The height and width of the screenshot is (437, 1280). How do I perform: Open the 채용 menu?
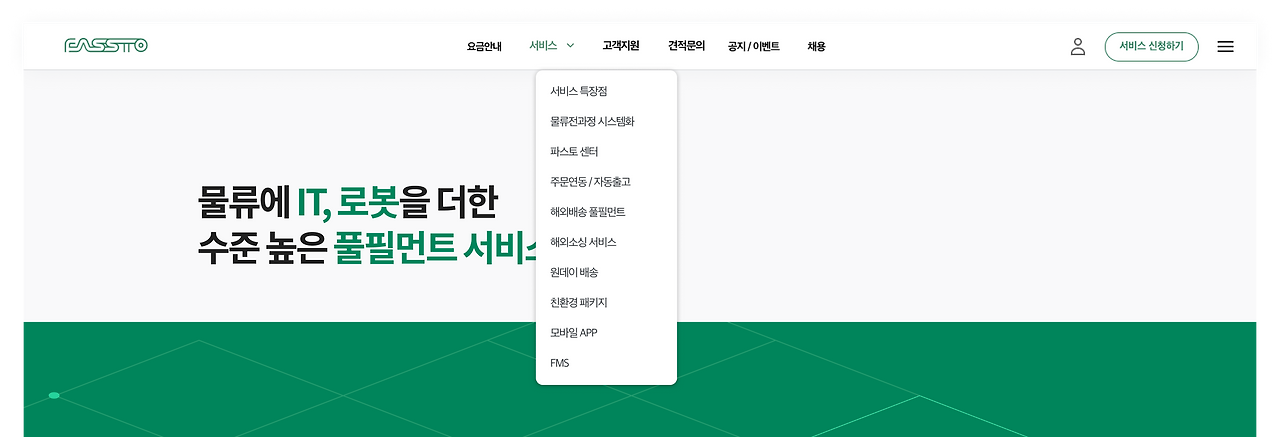point(816,46)
